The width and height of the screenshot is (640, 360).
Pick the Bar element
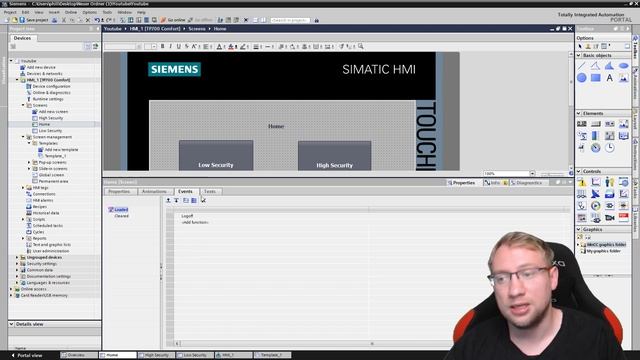596,136
